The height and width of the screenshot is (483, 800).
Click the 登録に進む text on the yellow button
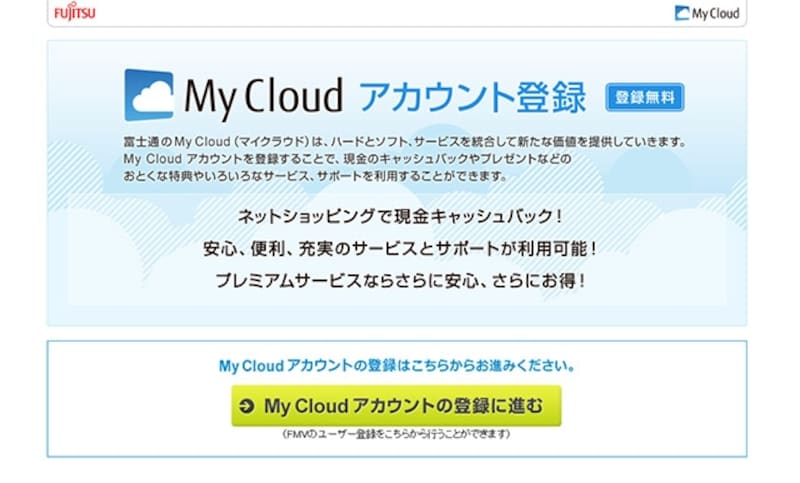(491, 407)
